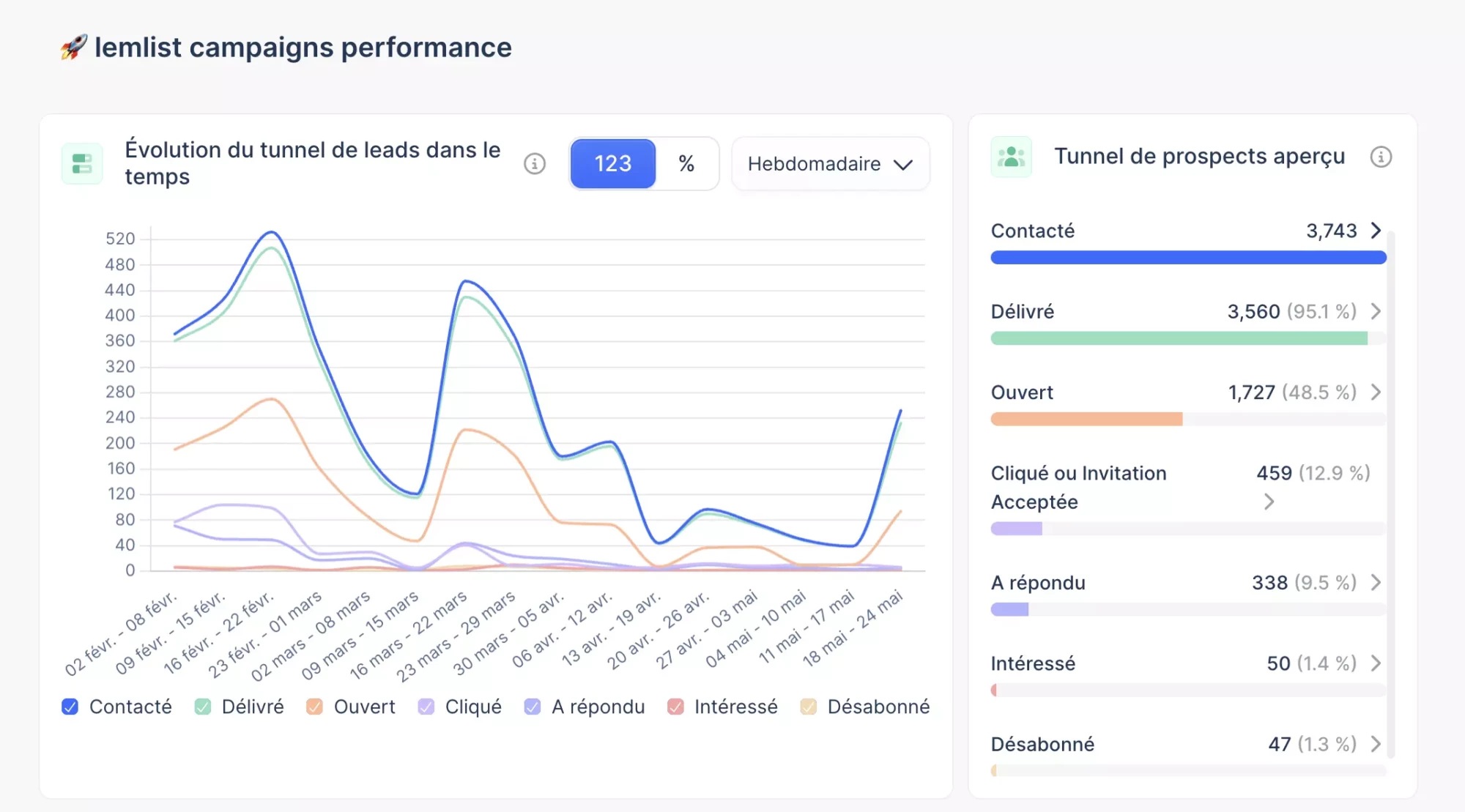The image size is (1465, 812).
Task: Click the Contacté label in the prospects funnel
Action: (1033, 231)
